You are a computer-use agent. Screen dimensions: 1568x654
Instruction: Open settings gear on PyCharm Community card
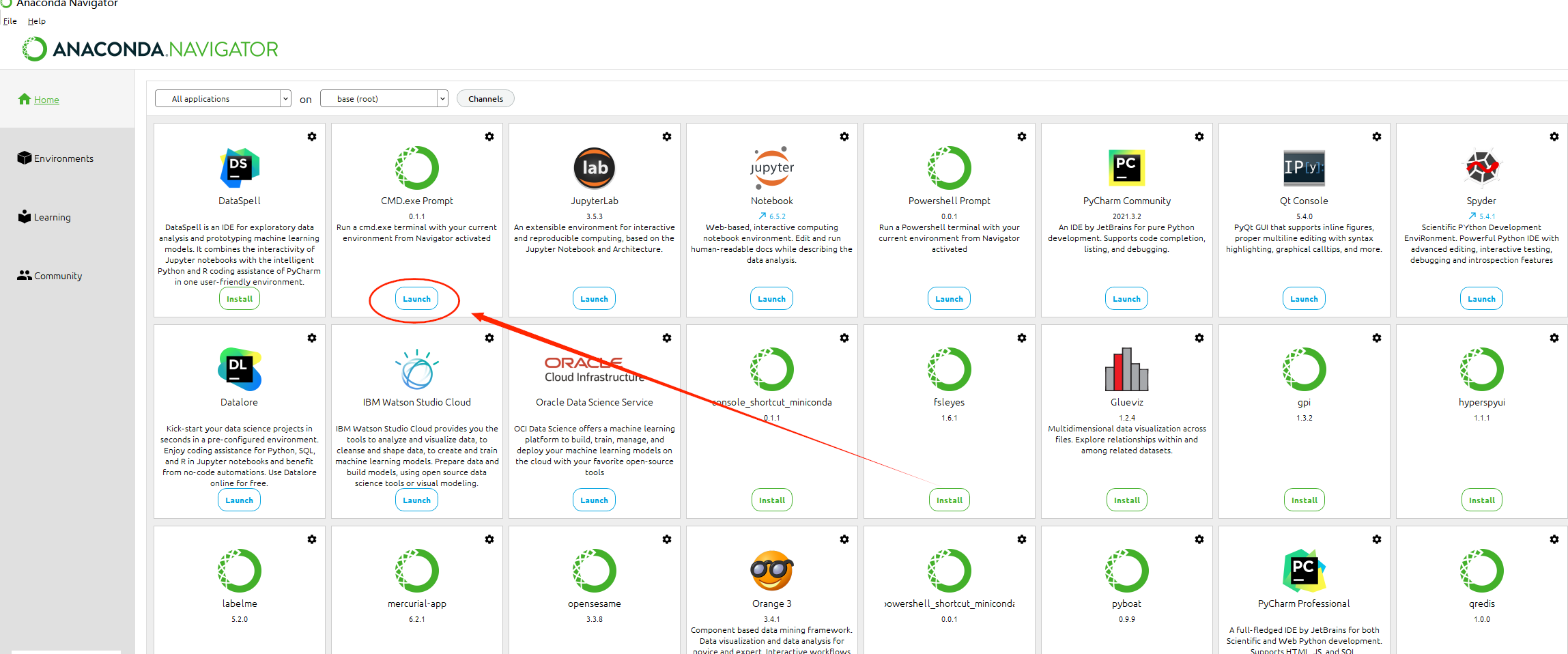1199,137
